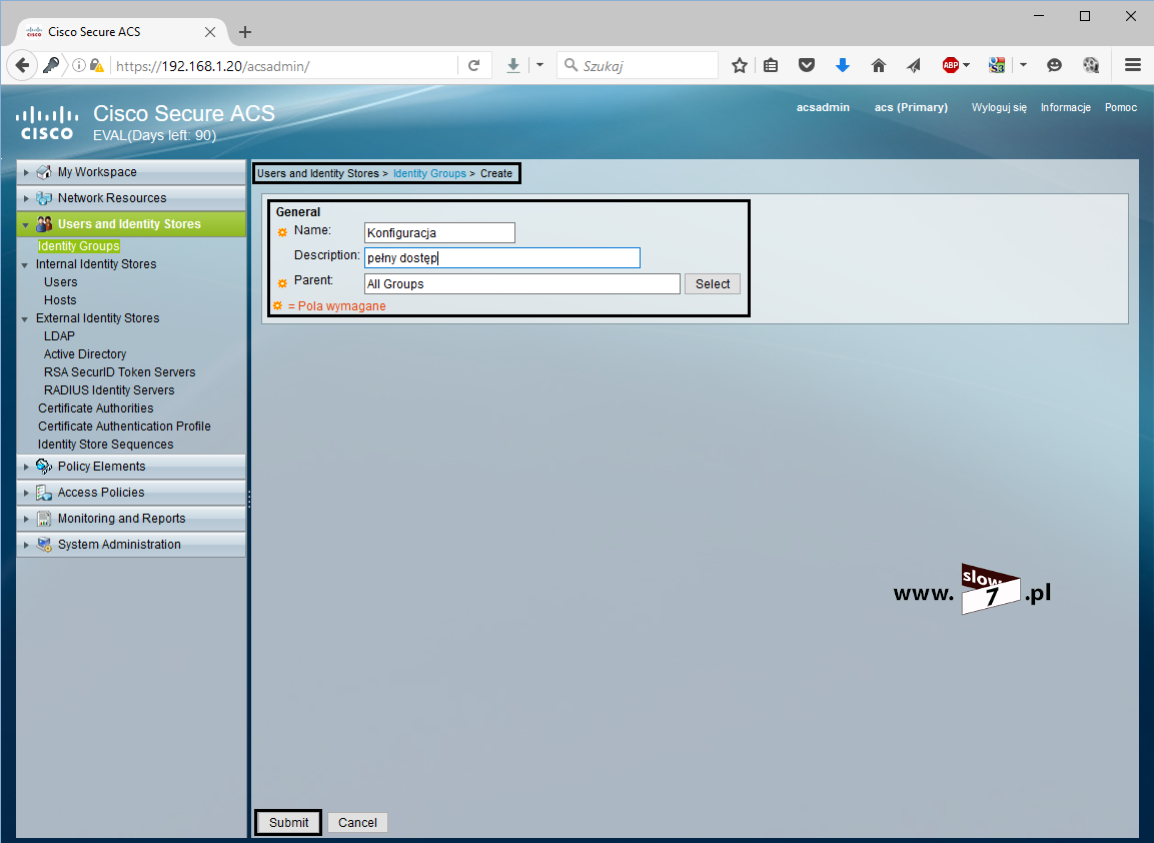The height and width of the screenshot is (843, 1154).
Task: Open the Adblock Plus dropdown arrow
Action: pyautogui.click(x=966, y=65)
